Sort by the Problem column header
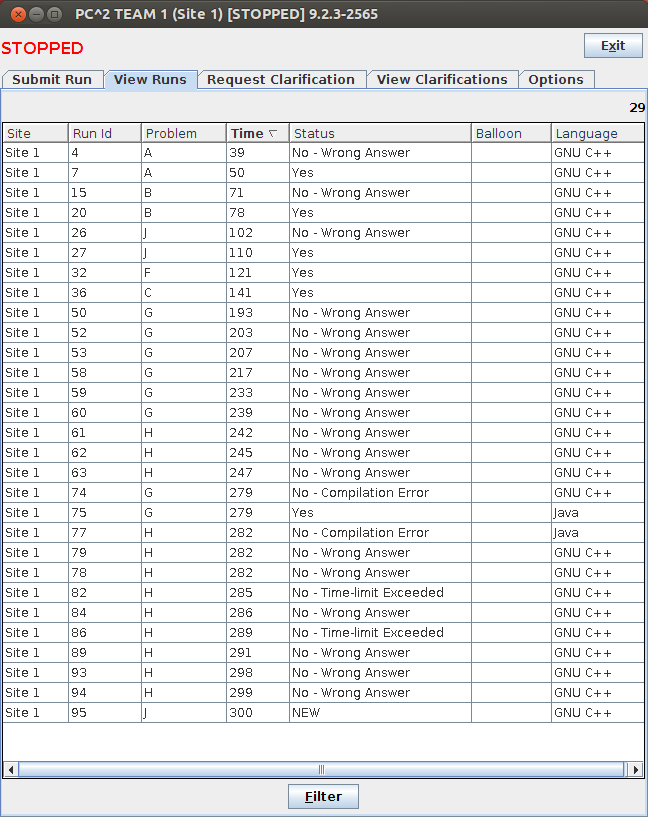Screen dimensions: 648x817 [183, 133]
